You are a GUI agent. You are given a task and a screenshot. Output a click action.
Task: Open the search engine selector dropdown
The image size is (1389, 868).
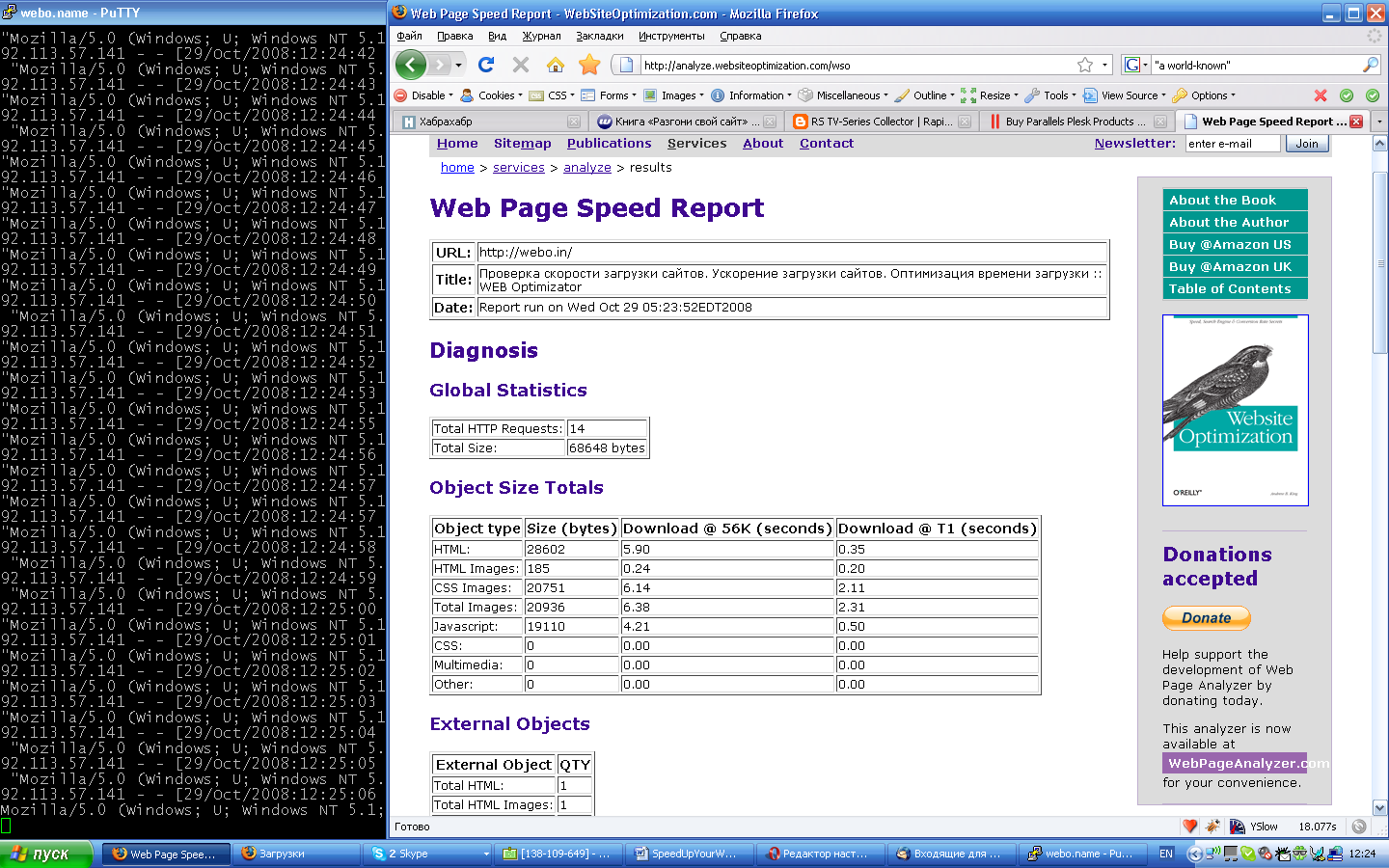(1136, 65)
